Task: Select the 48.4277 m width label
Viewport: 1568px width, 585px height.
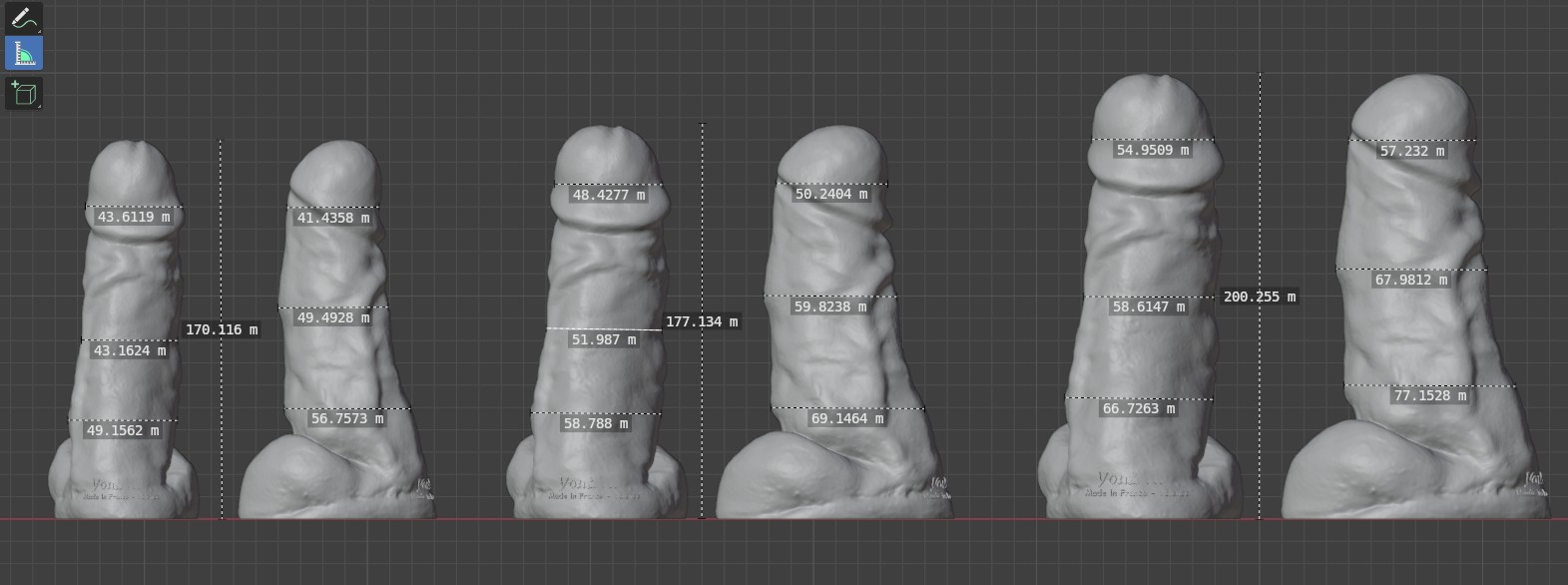Action: (608, 195)
